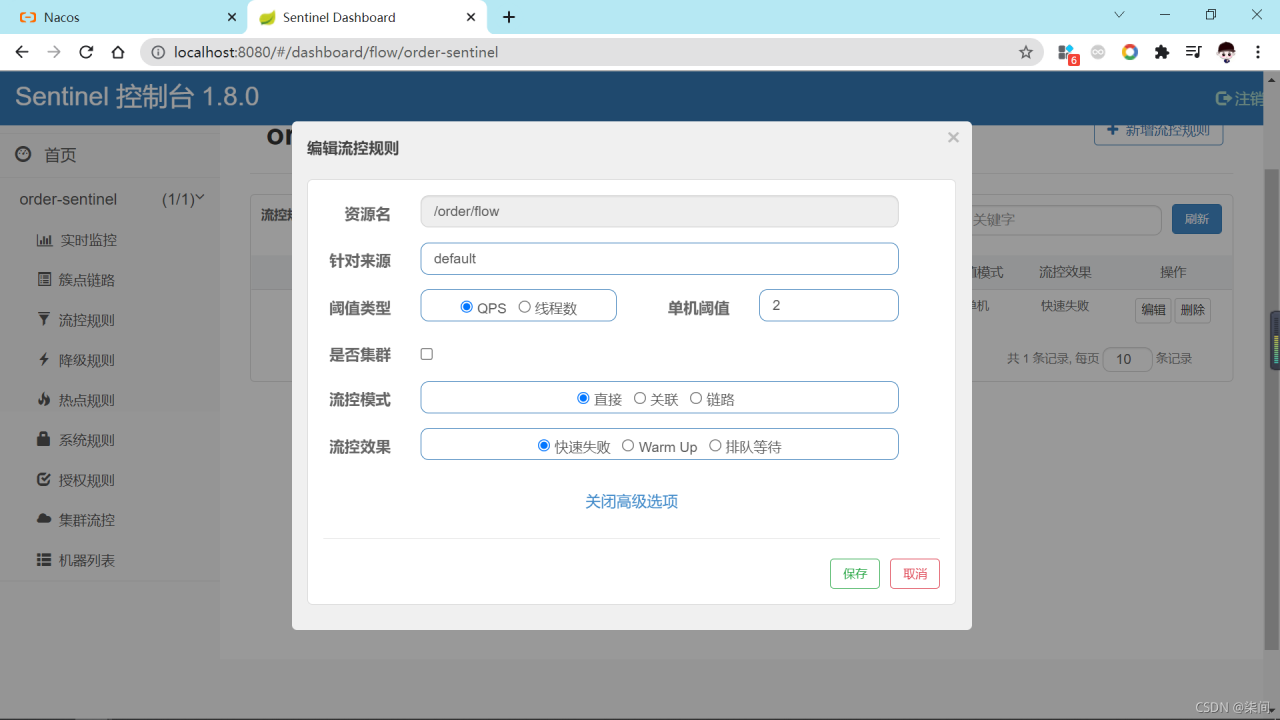Open 首页 in the sidebar
1280x720 pixels.
coord(46,155)
